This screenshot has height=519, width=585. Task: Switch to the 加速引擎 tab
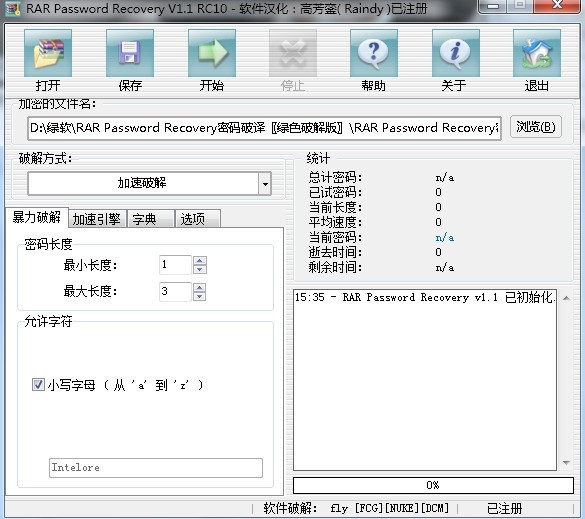coord(97,219)
